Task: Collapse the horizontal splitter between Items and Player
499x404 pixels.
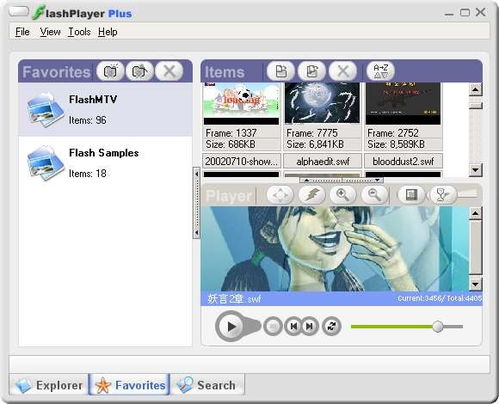Action: pyautogui.click(x=342, y=180)
